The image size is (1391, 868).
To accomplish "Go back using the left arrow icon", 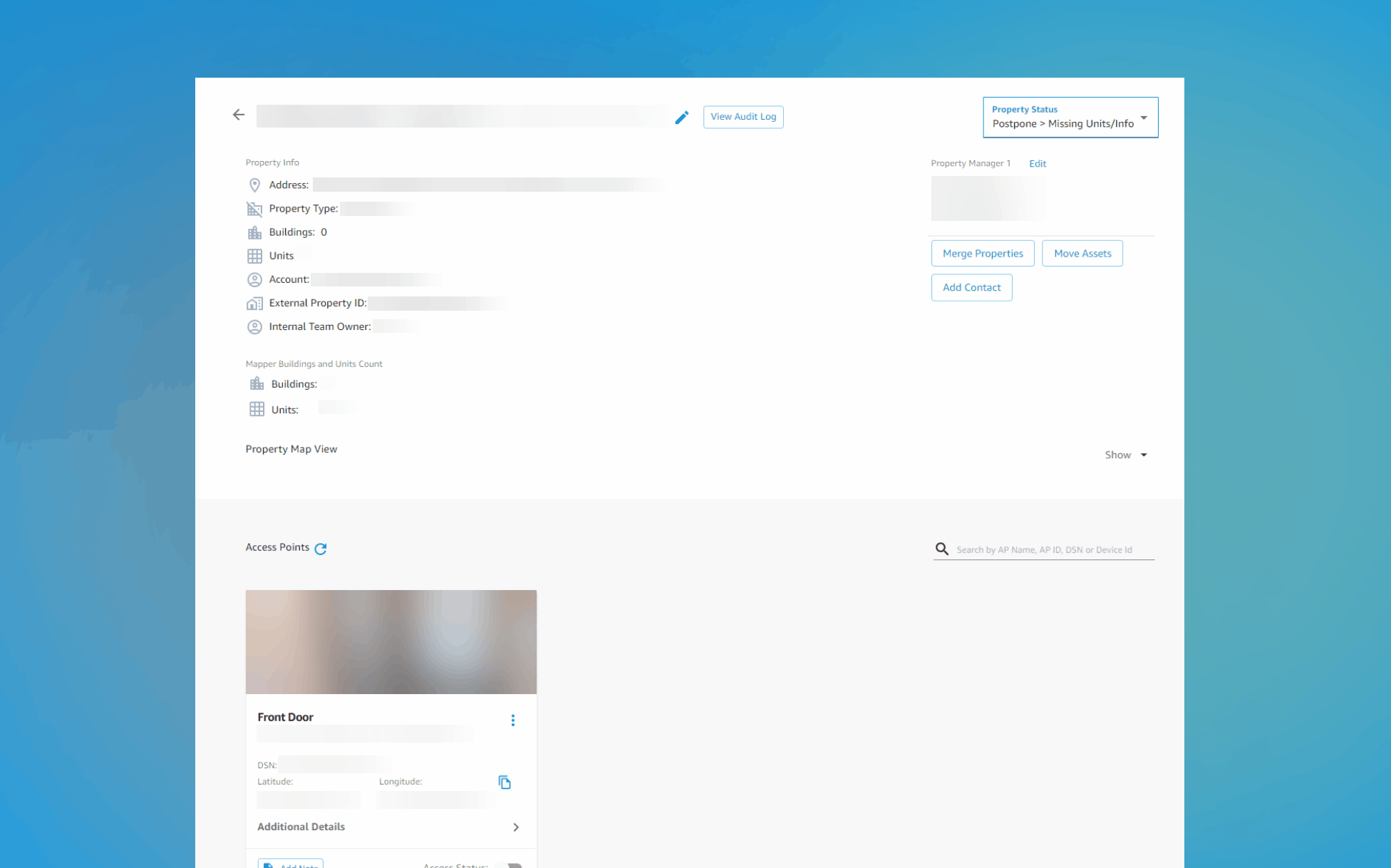I will [239, 115].
